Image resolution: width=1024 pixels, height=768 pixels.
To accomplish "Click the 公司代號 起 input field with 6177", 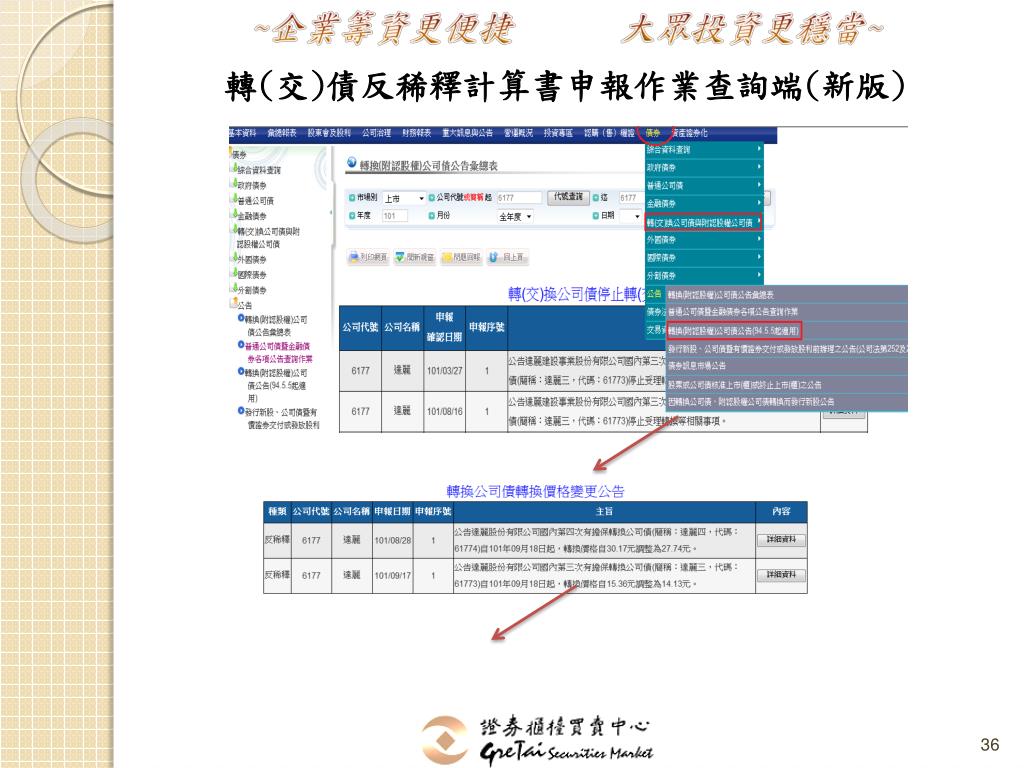I will (519, 197).
